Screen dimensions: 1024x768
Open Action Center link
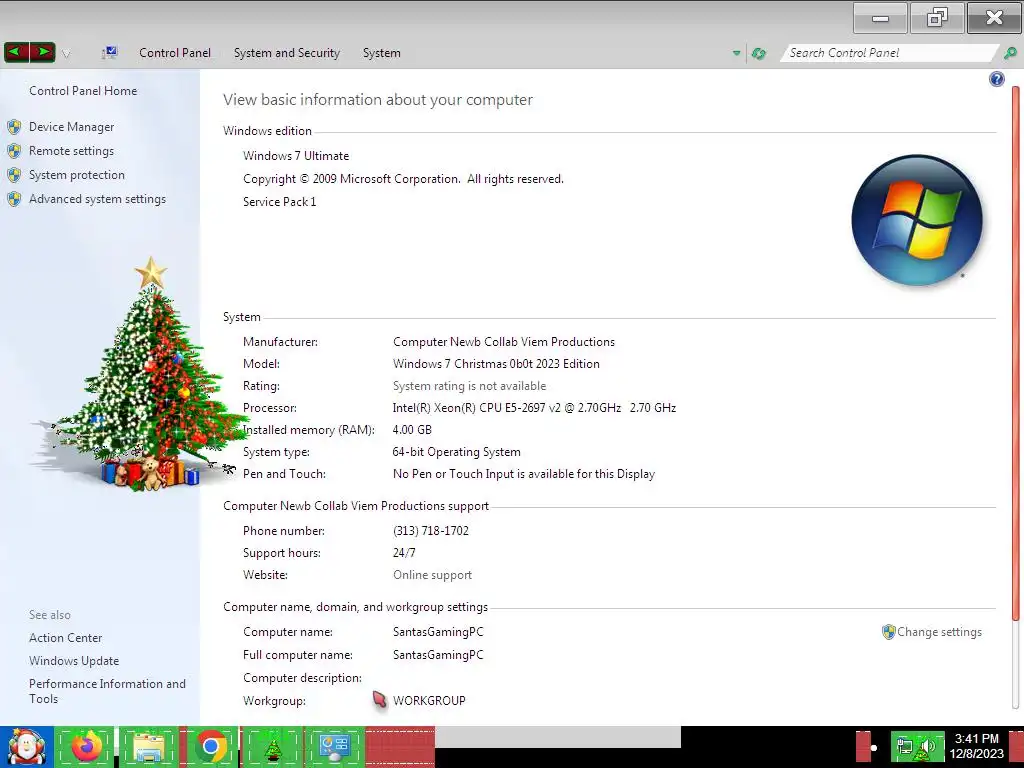pyautogui.click(x=65, y=637)
